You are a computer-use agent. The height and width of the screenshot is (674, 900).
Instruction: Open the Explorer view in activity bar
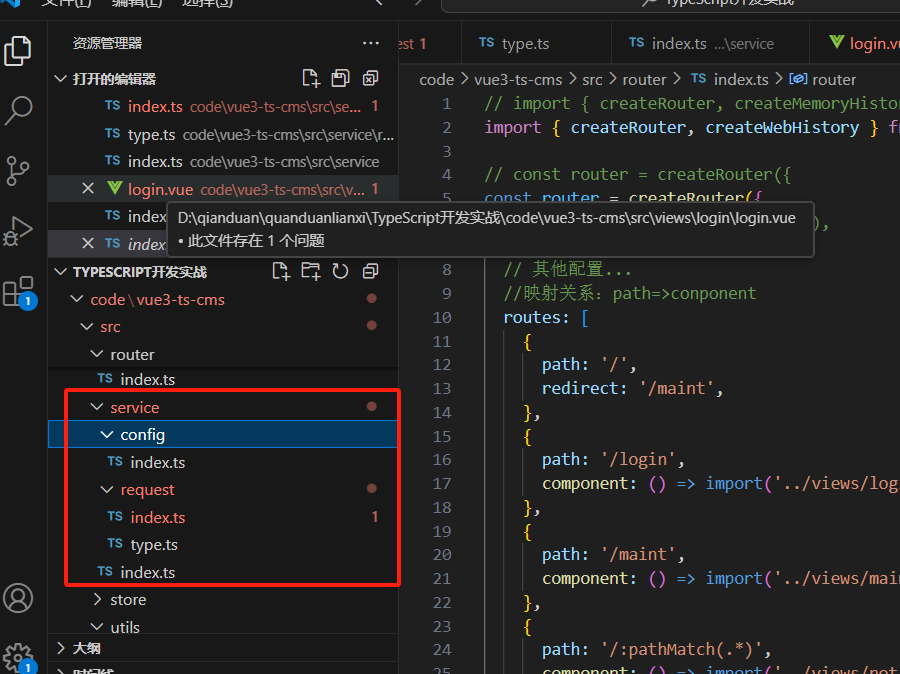[x=18, y=51]
